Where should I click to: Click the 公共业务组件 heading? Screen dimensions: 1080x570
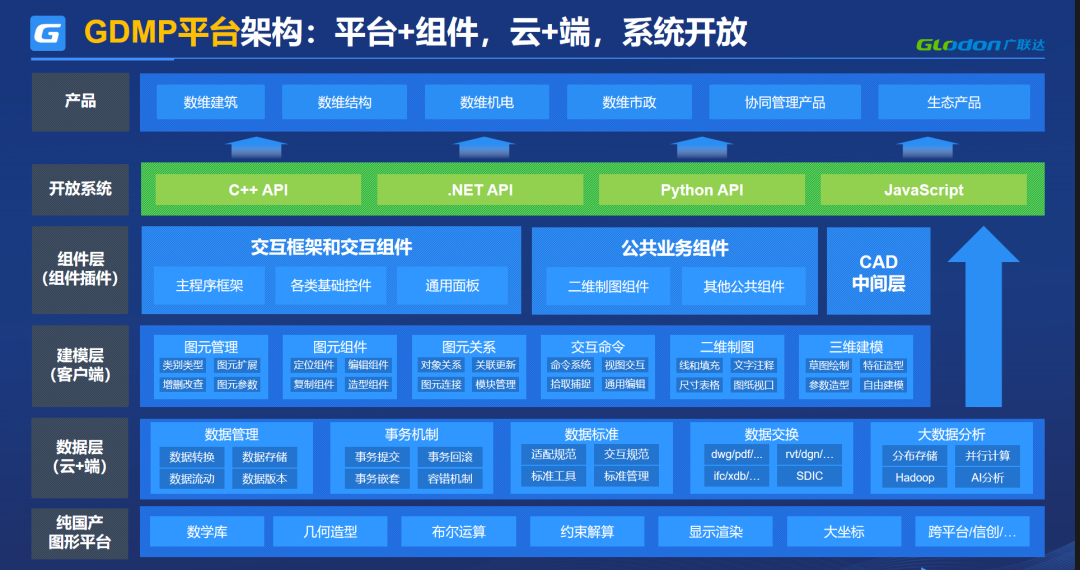point(675,249)
